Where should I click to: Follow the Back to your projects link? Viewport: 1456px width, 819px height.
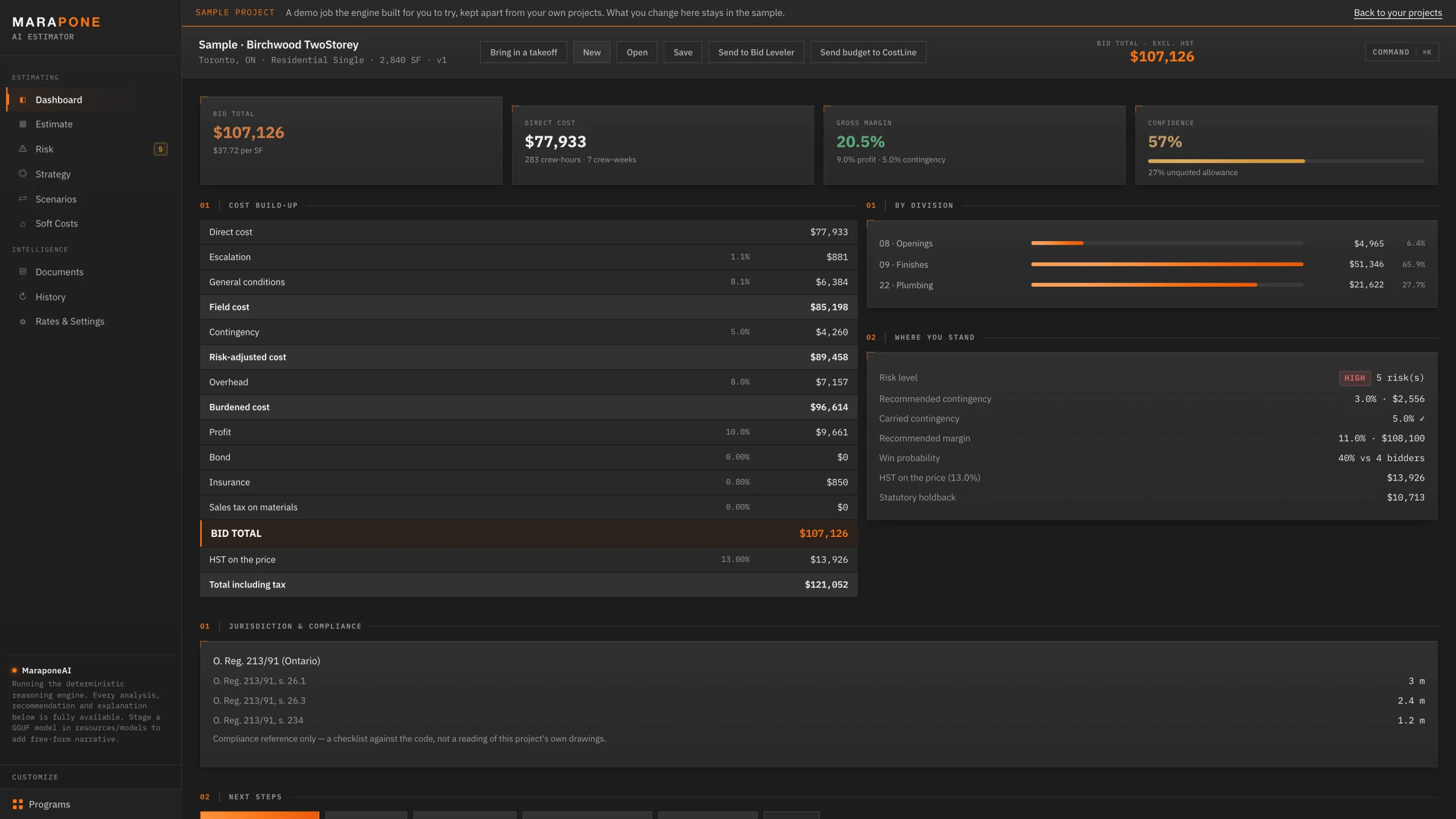tap(1397, 13)
